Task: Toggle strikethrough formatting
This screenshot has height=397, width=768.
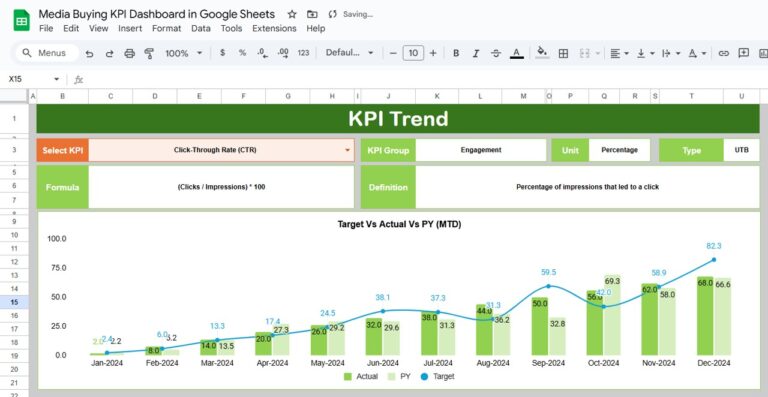Action: pos(496,53)
